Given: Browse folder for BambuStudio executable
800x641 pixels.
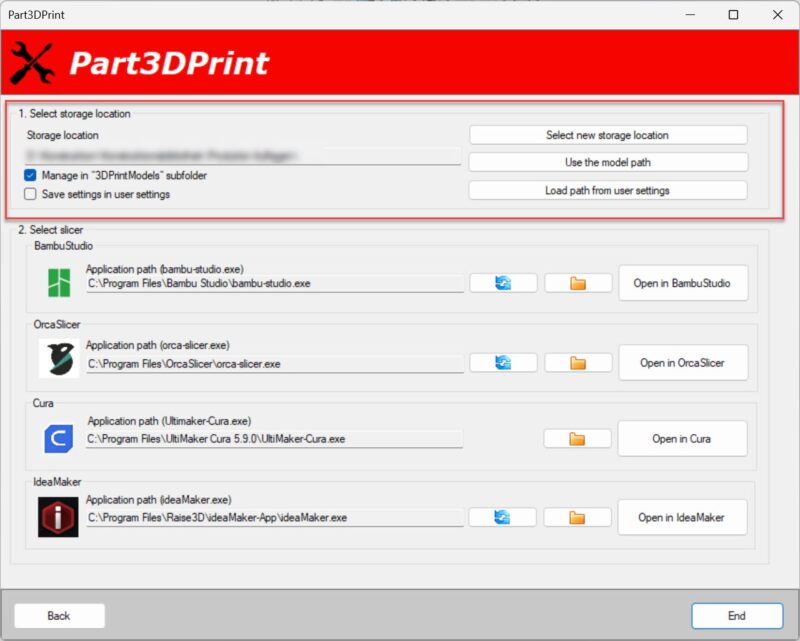Looking at the screenshot, I should click(x=578, y=283).
